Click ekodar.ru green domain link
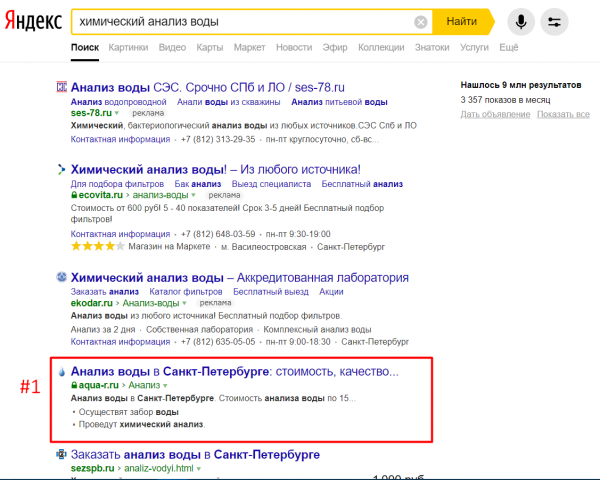600x480 pixels. click(91, 303)
